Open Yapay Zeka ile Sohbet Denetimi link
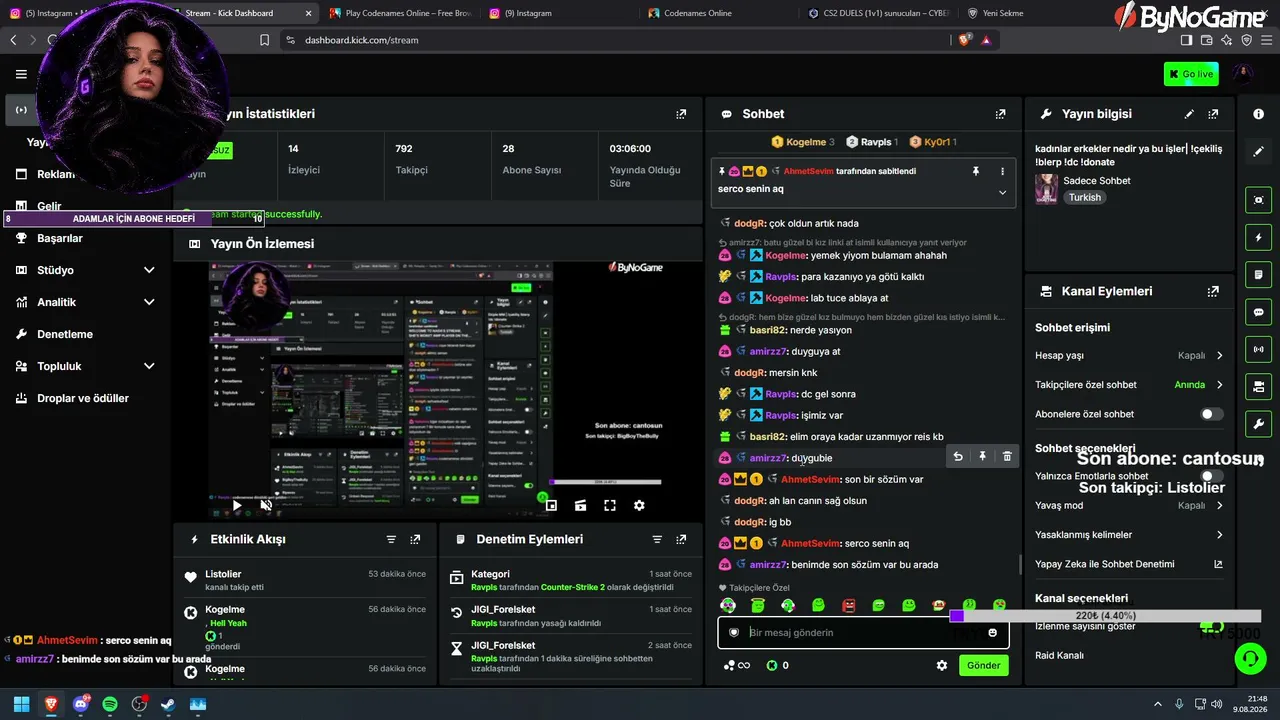The width and height of the screenshot is (1280, 720). click(1130, 564)
